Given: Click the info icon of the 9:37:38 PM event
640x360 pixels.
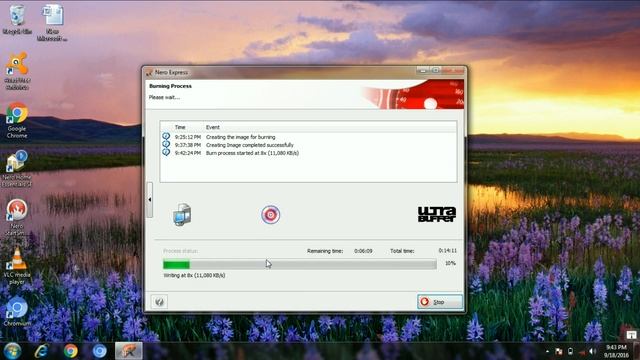Looking at the screenshot, I should click(166, 144).
